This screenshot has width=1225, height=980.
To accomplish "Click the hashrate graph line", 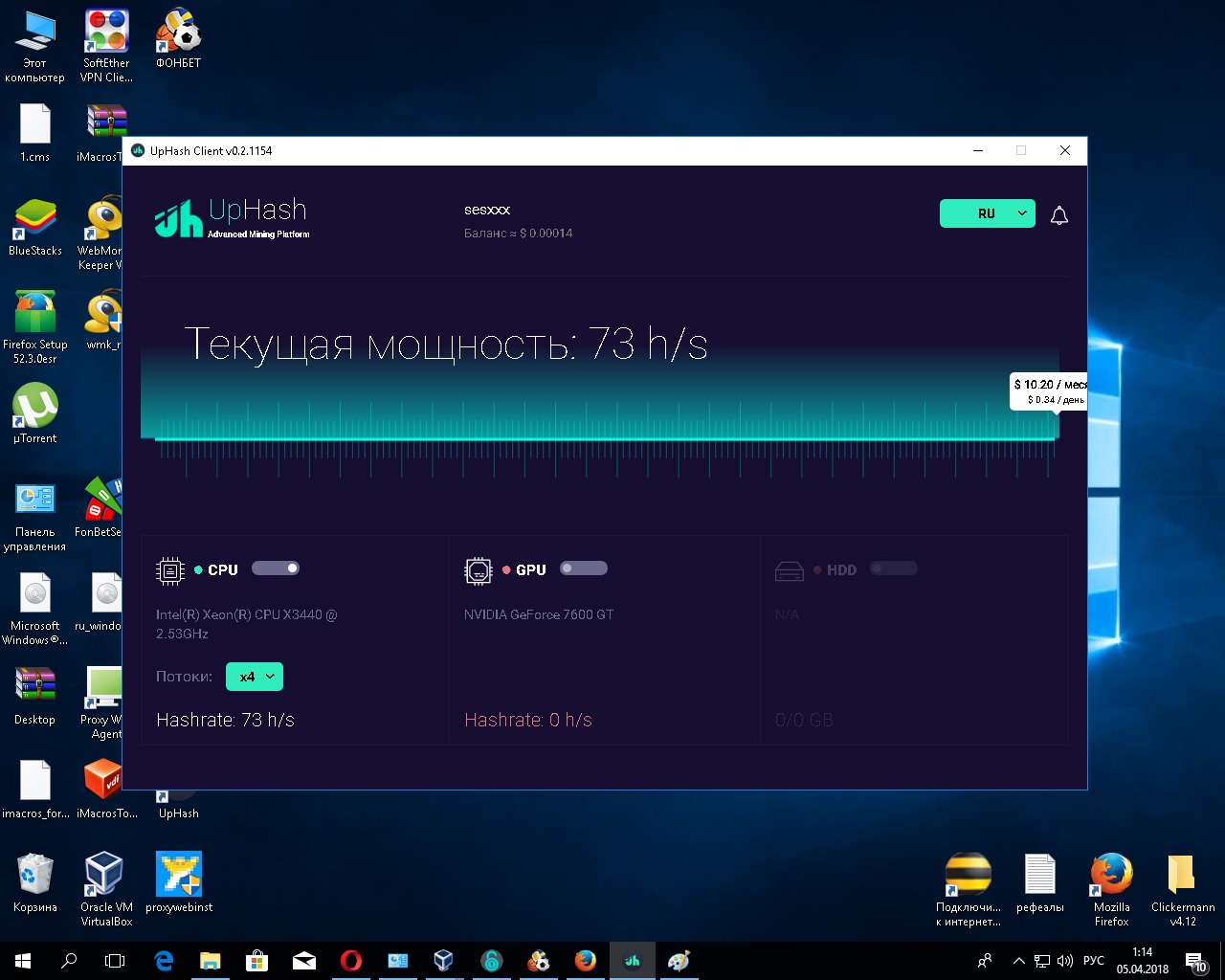I will [606, 438].
